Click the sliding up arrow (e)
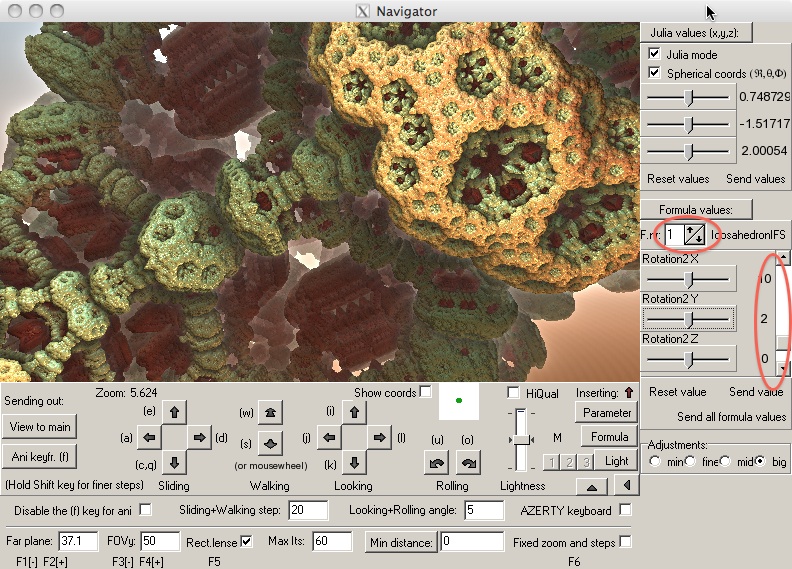The width and height of the screenshot is (792, 569). pos(174,412)
